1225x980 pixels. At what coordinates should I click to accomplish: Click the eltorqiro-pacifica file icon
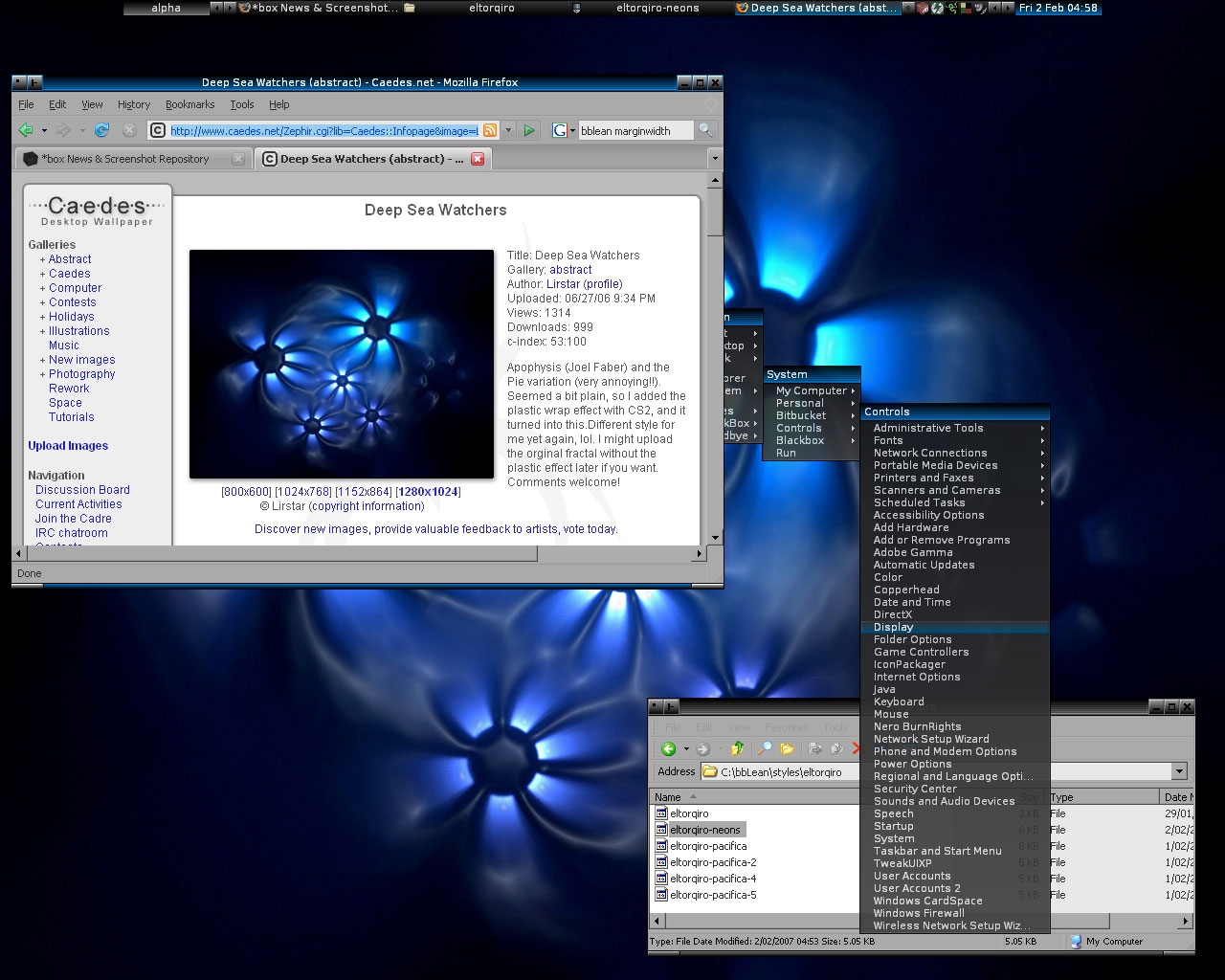tap(661, 846)
